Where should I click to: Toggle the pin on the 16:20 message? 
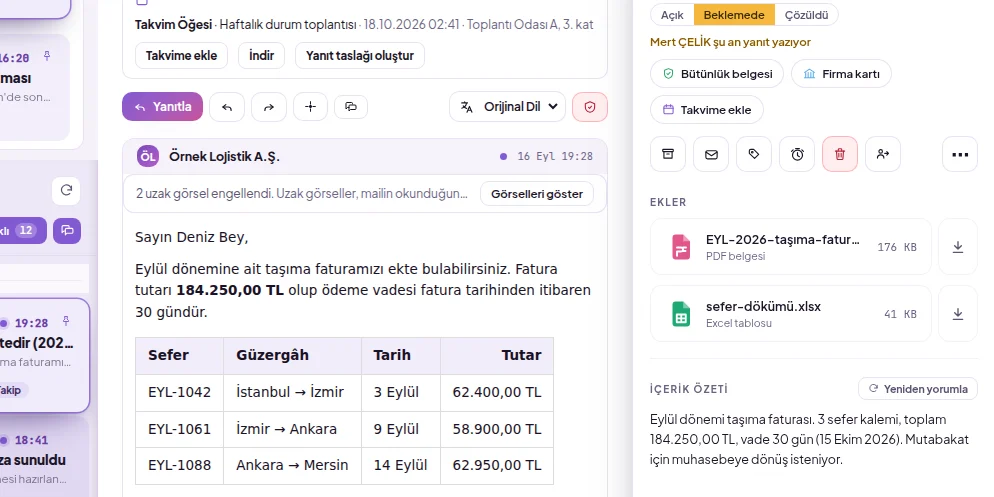(x=46, y=56)
